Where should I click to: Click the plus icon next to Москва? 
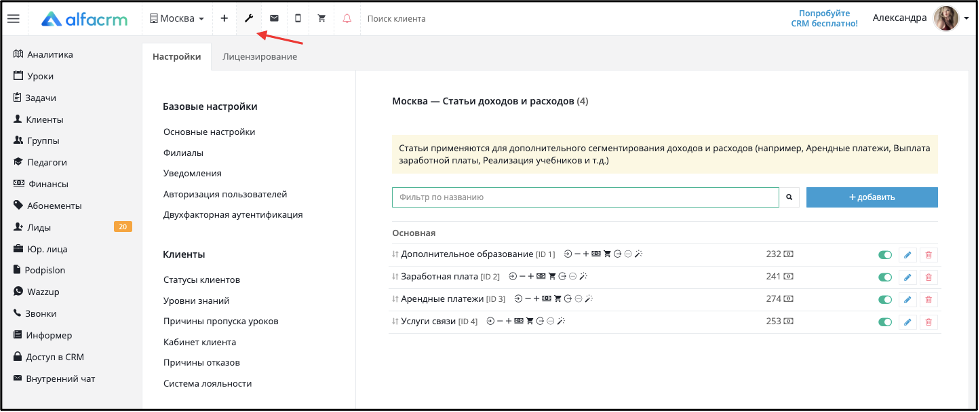tap(224, 19)
